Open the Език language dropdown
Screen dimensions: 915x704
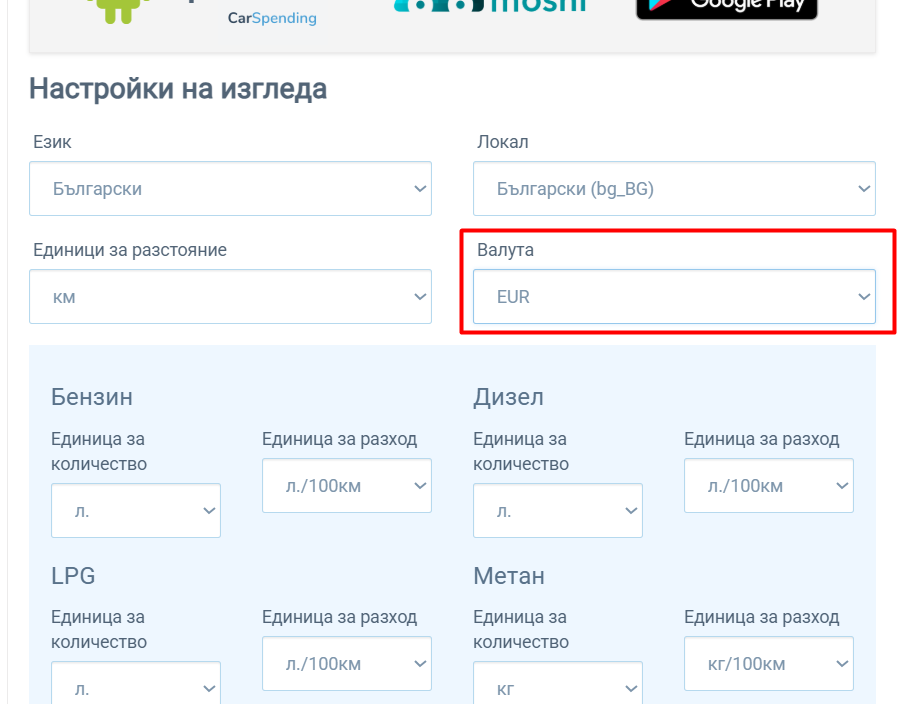click(230, 189)
